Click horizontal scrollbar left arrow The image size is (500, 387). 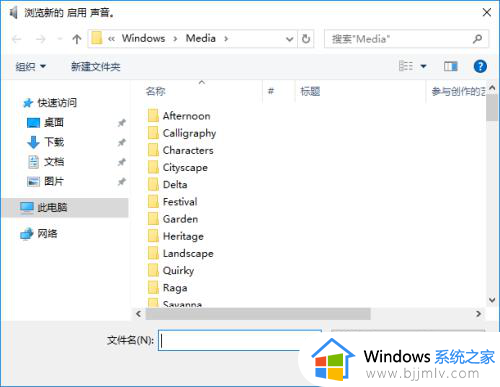coord(139,314)
